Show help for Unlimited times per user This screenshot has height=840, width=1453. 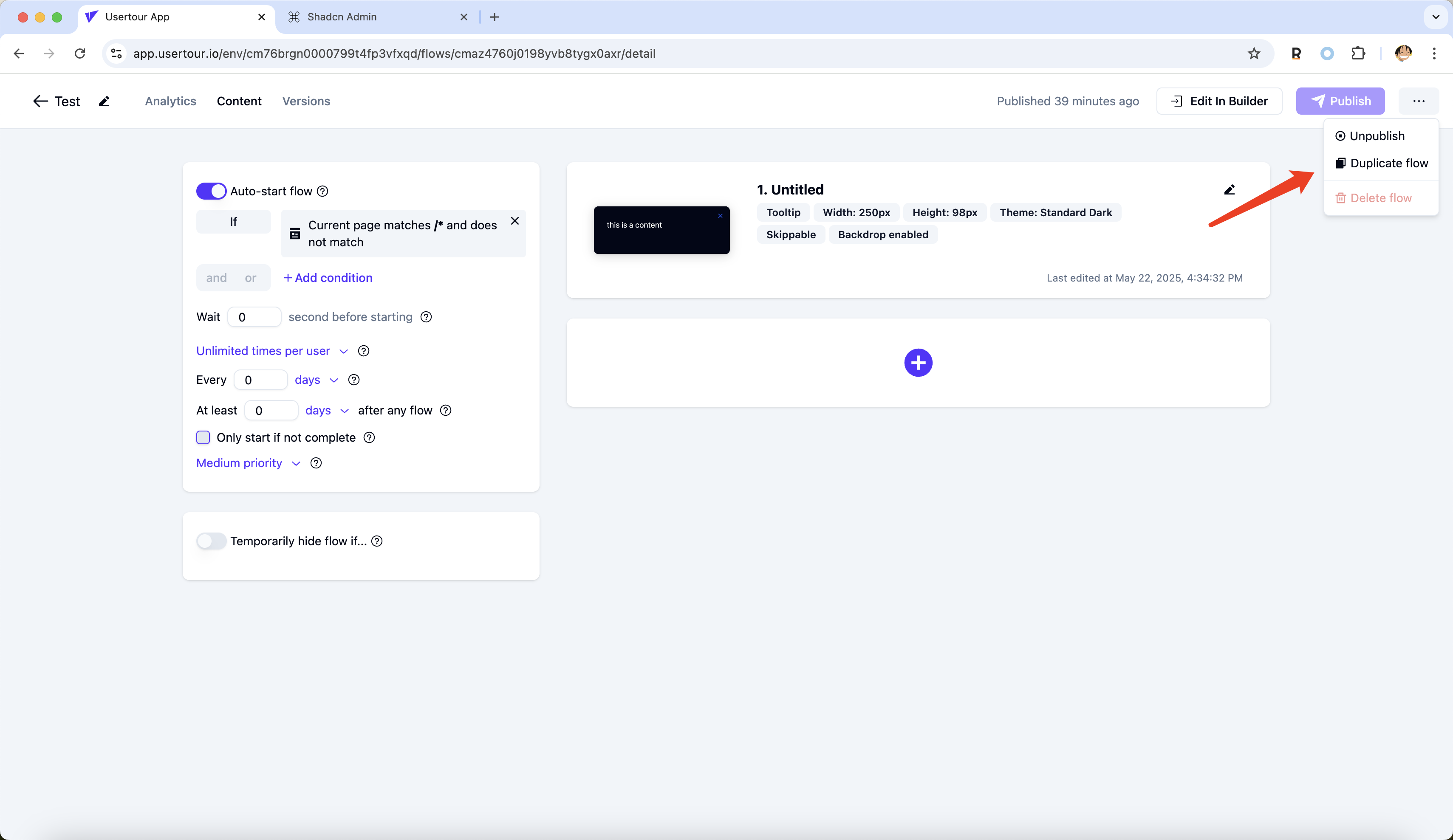pos(363,351)
